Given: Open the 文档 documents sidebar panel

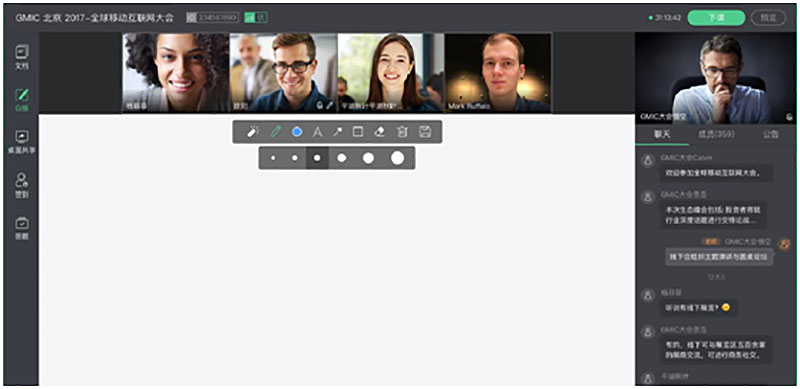Looking at the screenshot, I should [22, 57].
